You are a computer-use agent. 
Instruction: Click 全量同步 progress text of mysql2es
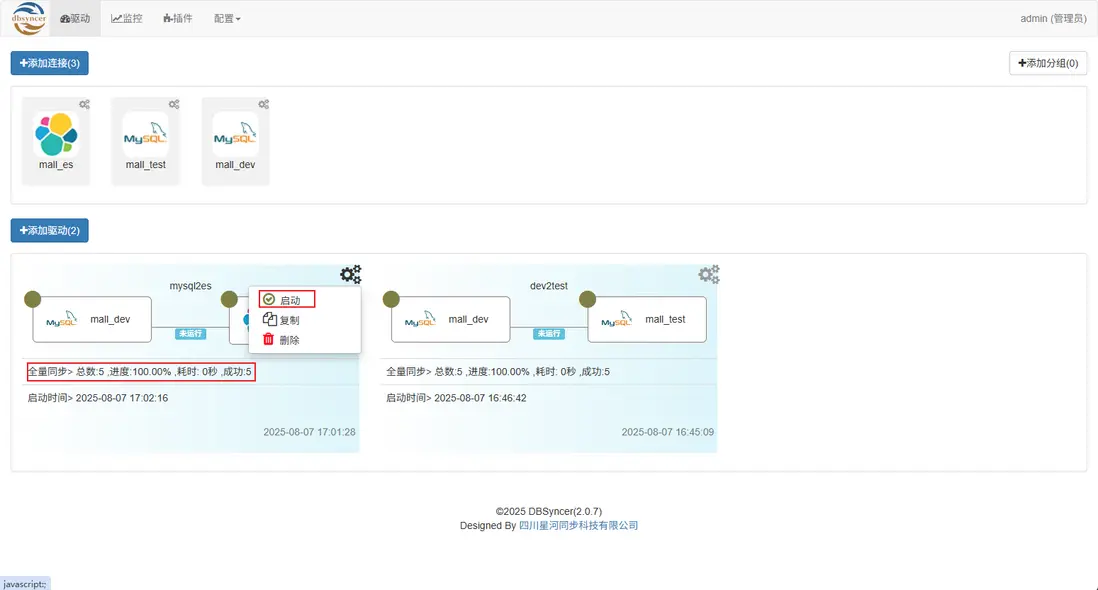(x=140, y=372)
